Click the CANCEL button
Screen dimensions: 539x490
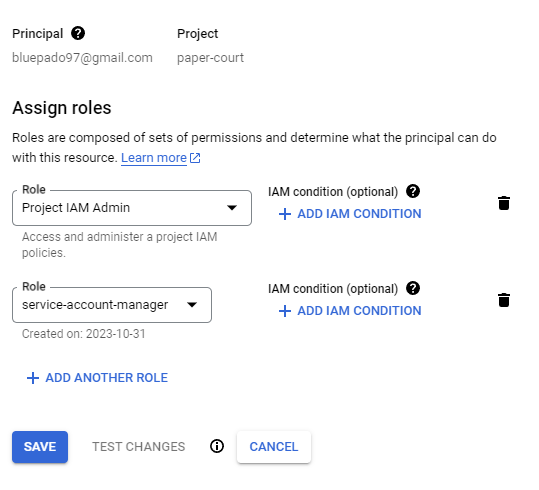pos(274,447)
